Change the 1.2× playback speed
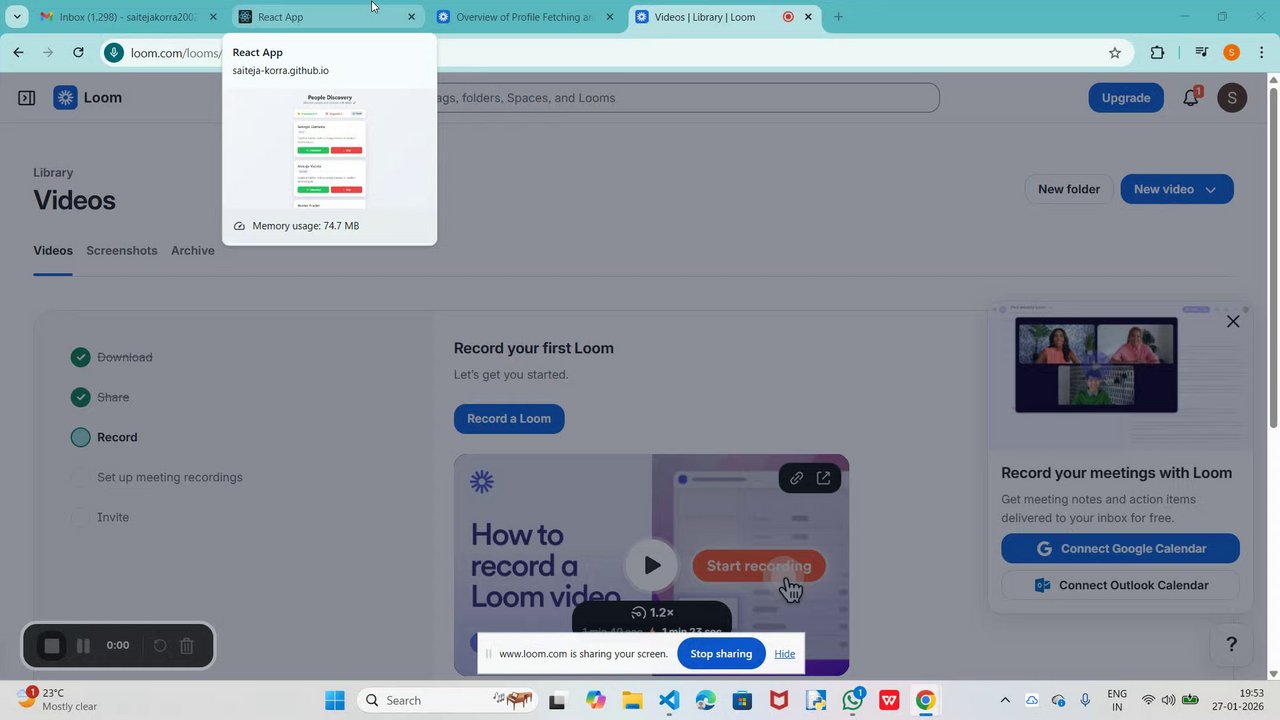 click(652, 613)
